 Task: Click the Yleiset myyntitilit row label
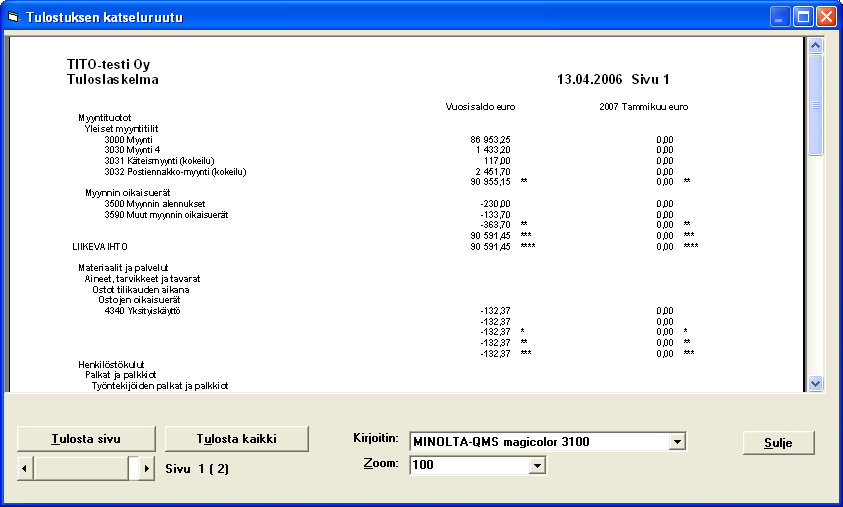point(121,128)
